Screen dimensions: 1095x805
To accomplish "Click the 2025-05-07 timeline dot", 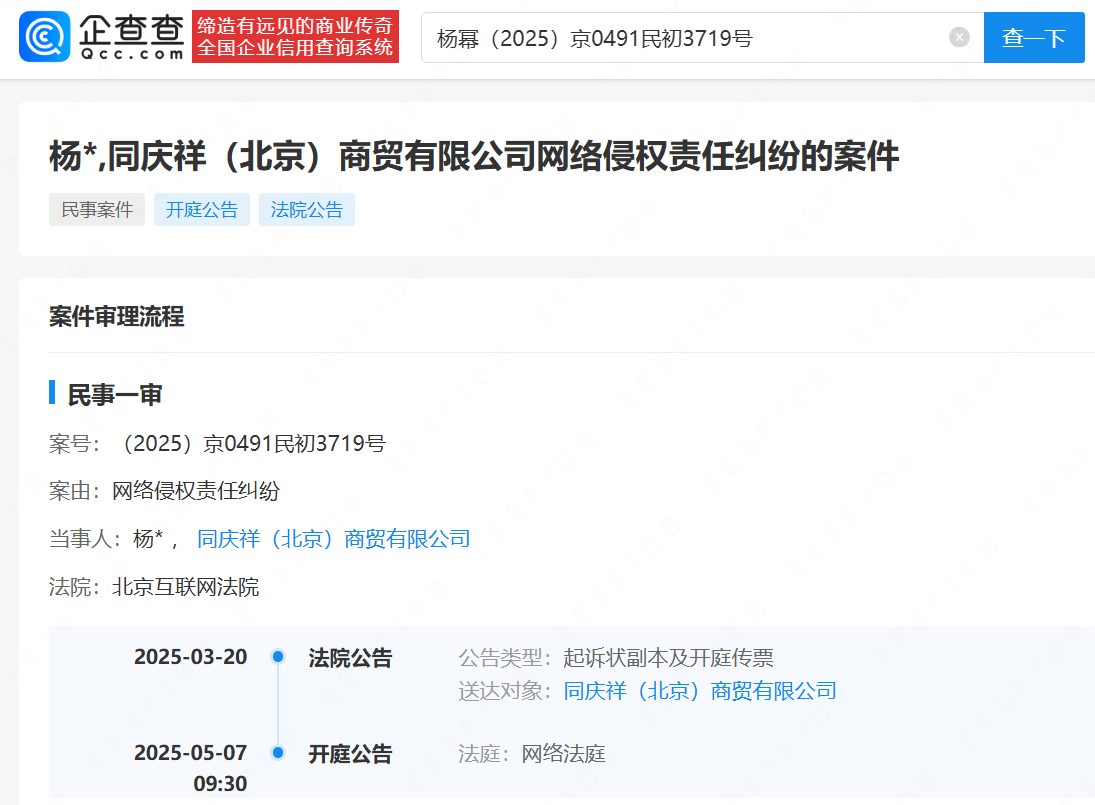I will pos(278,752).
